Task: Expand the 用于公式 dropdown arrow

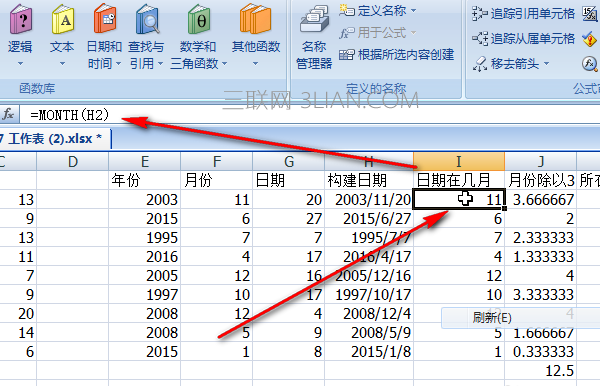Action: (x=414, y=33)
